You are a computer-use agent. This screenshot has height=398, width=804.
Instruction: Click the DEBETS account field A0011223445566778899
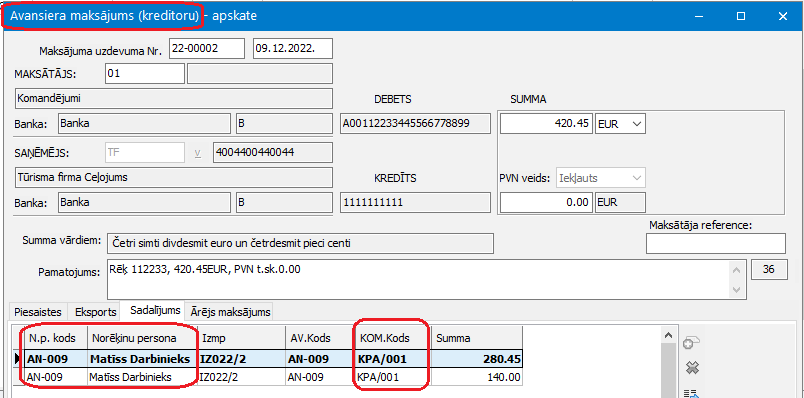click(x=415, y=124)
